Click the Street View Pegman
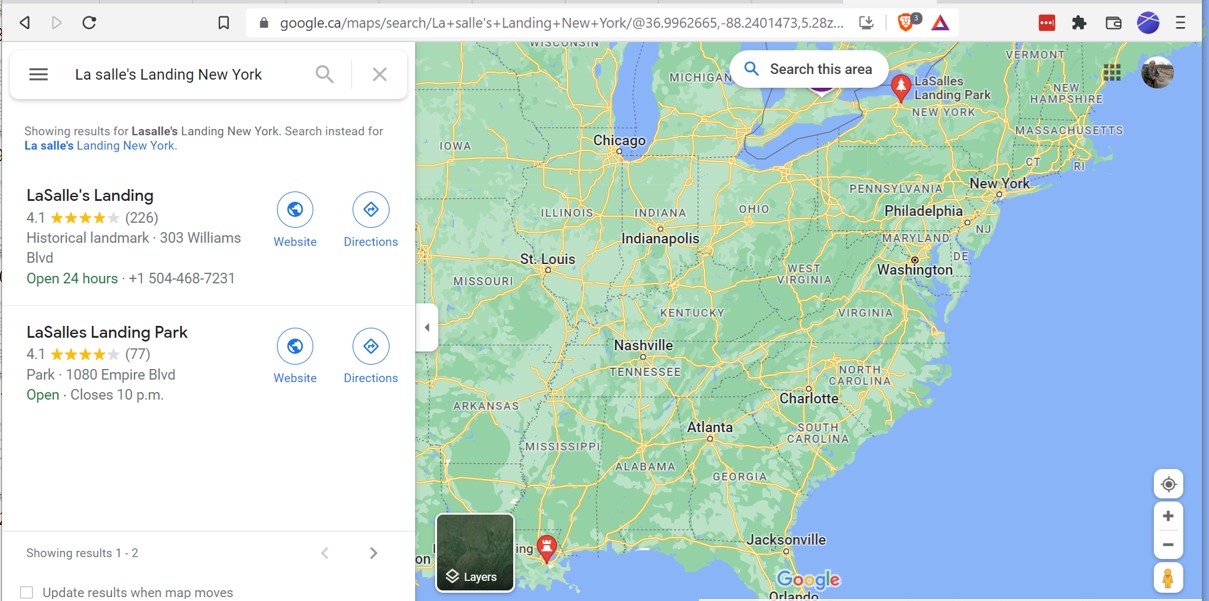Viewport: 1209px width, 601px height. (x=1168, y=578)
